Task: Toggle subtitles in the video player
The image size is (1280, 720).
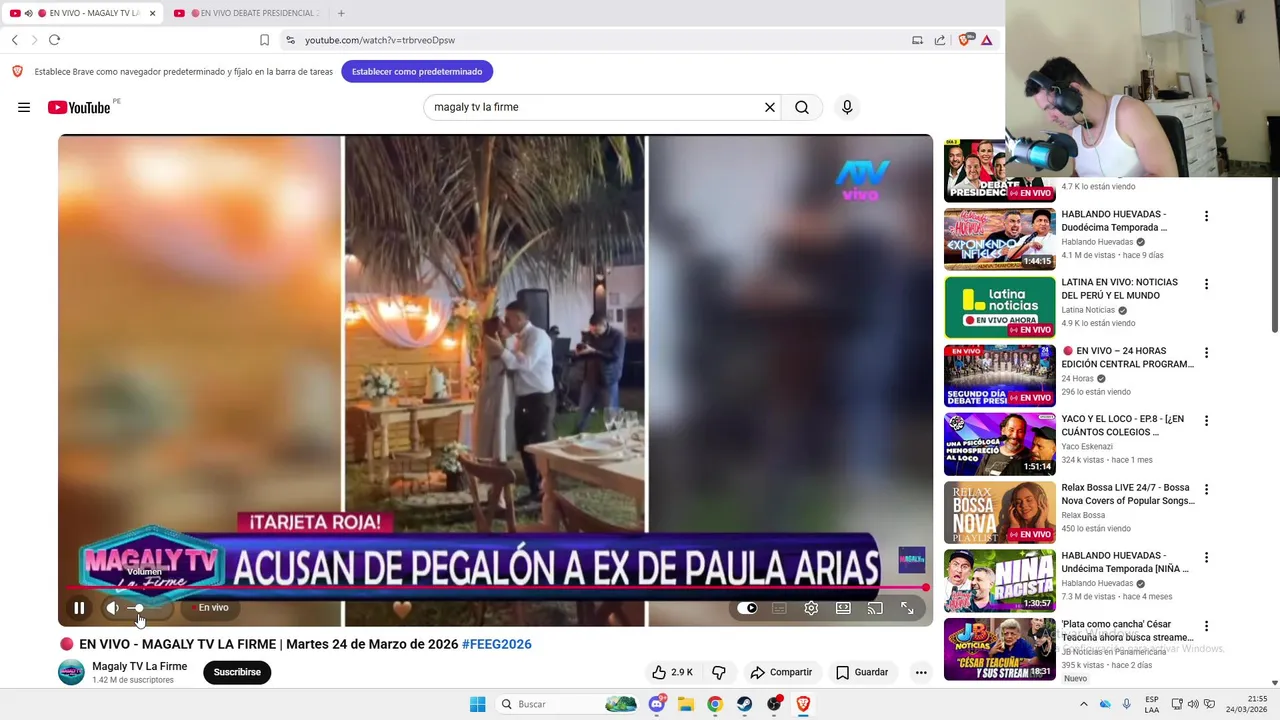Action: (x=779, y=608)
